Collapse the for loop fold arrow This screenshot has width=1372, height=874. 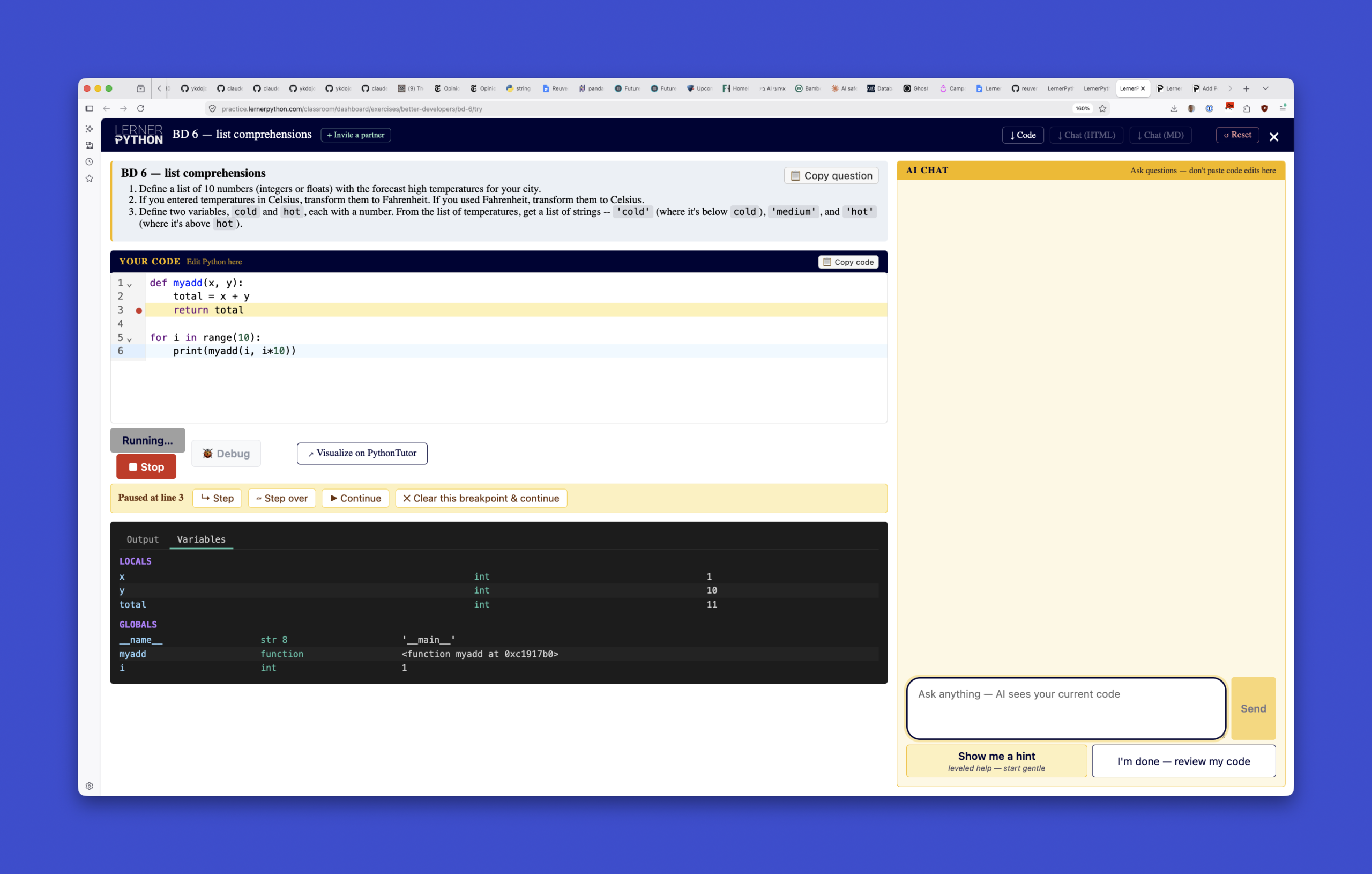129,339
